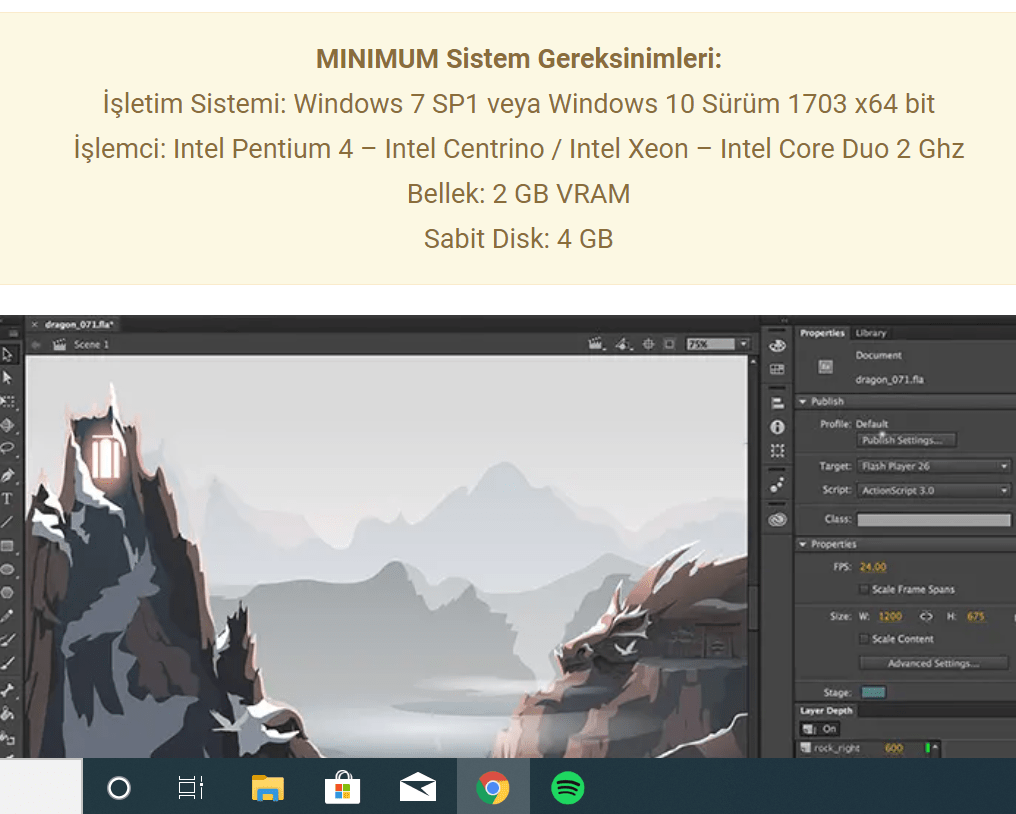Select the Lasso tool

tap(8, 448)
